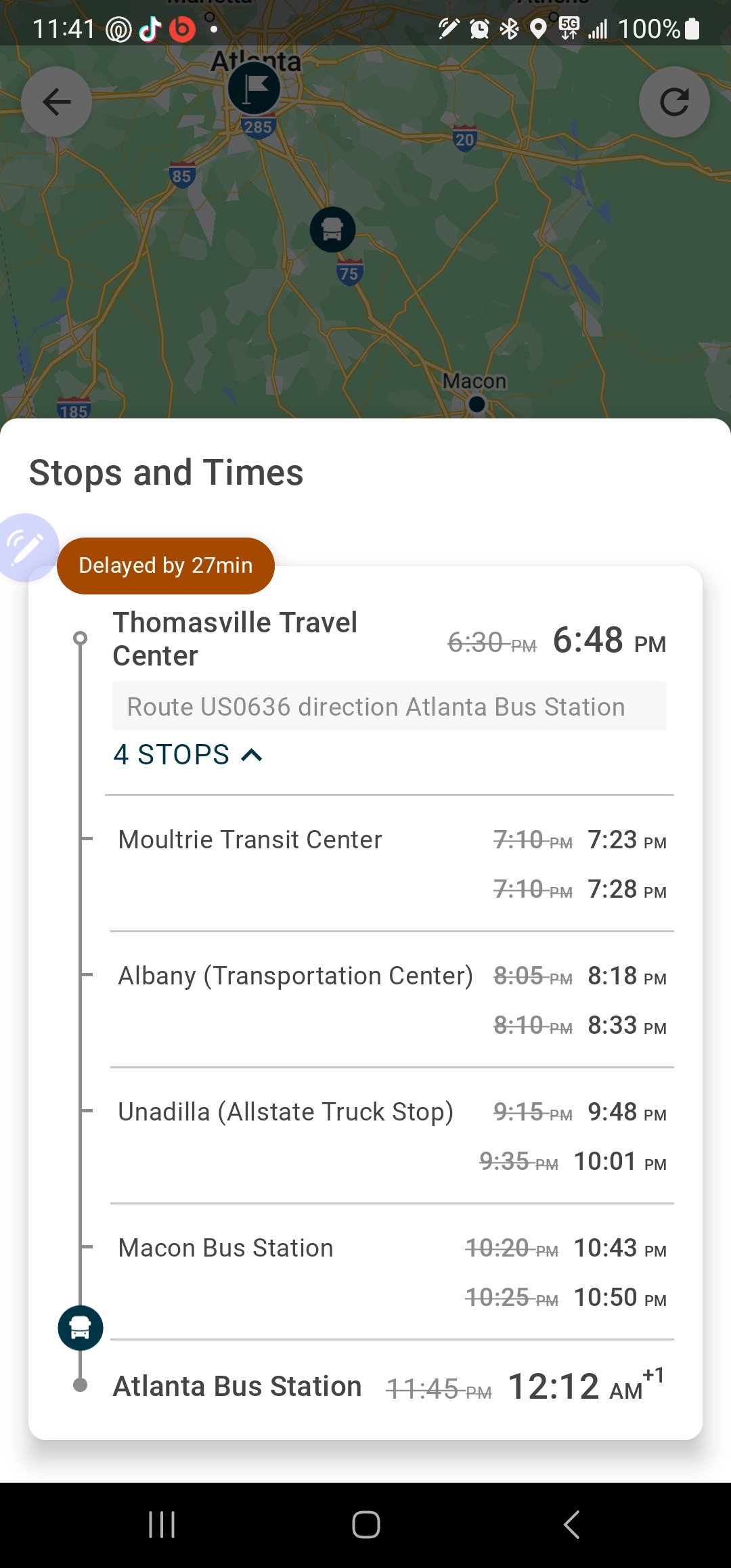Tap the Thomasville Travel Center origin
Viewport: 731px width, 1568px height.
point(235,638)
